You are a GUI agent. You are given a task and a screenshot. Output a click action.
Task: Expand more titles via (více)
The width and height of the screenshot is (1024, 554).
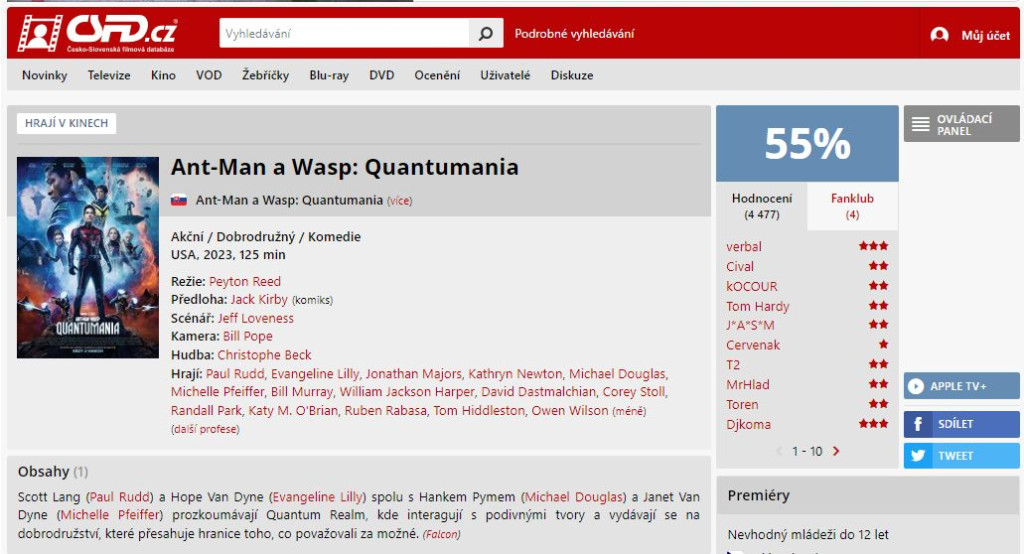click(x=400, y=201)
